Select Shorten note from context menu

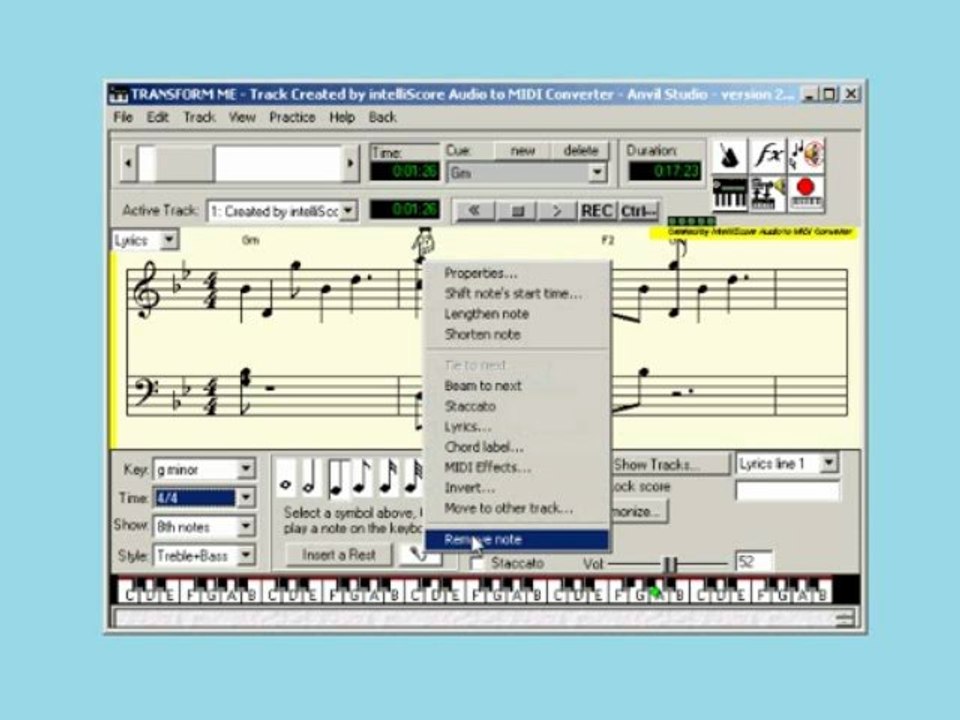(x=517, y=334)
